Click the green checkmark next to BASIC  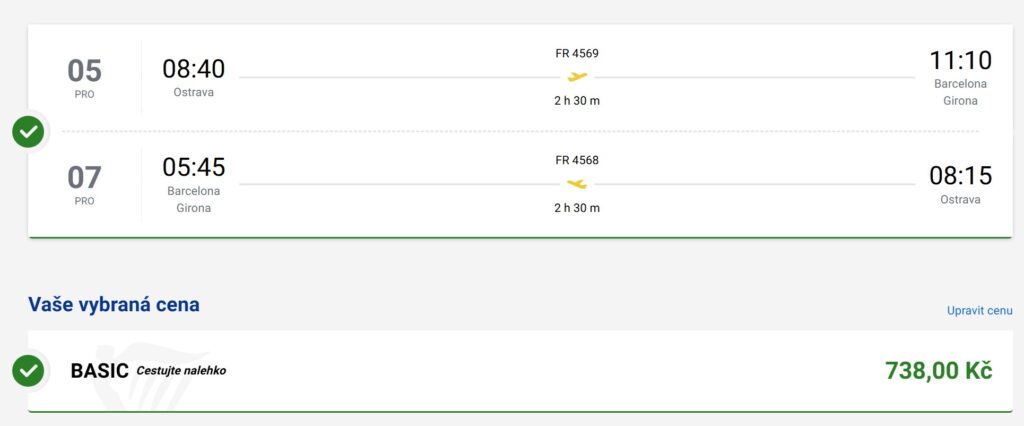28,371
